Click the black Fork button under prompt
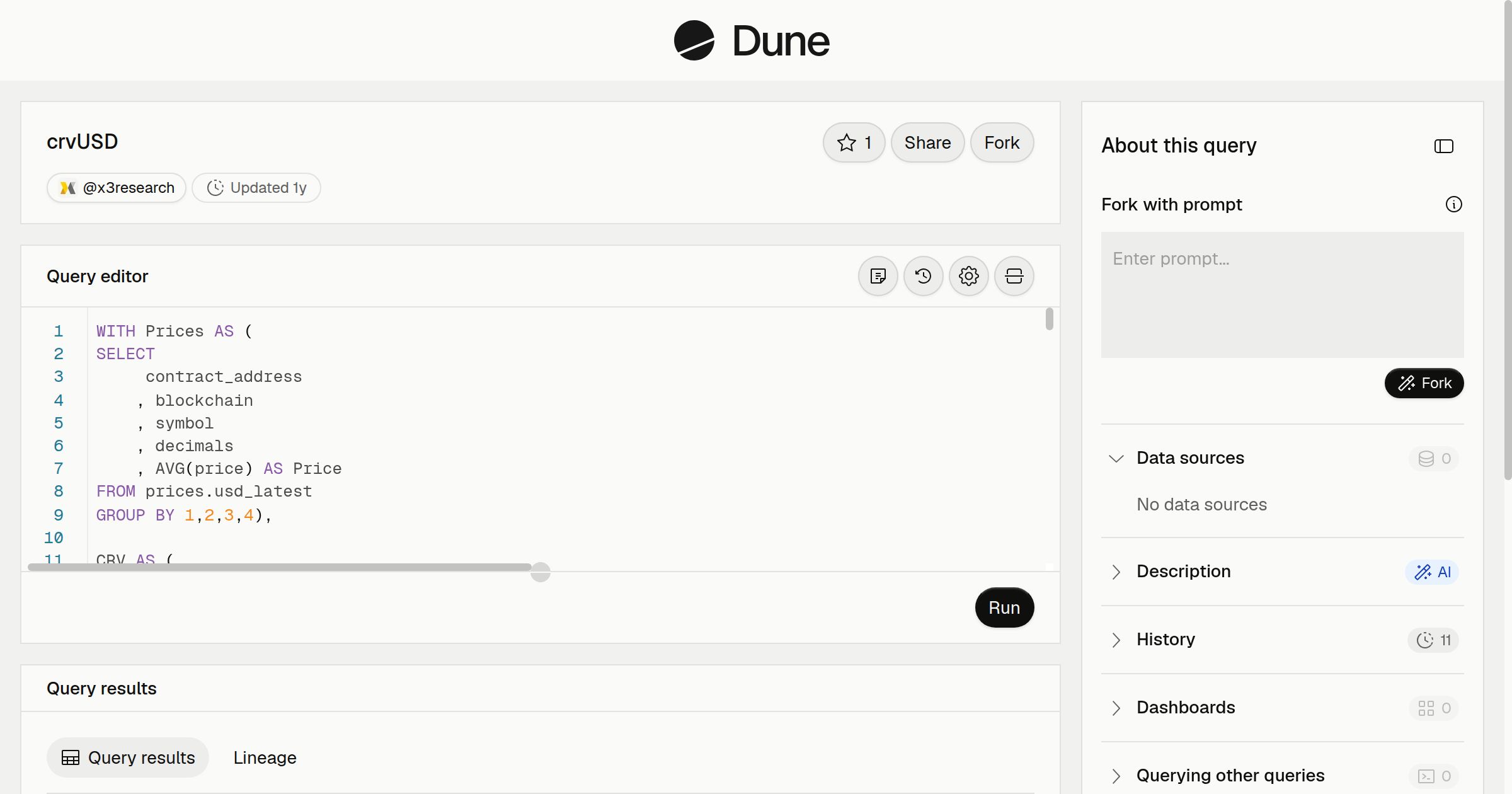Viewport: 1512px width, 794px height. (x=1424, y=383)
